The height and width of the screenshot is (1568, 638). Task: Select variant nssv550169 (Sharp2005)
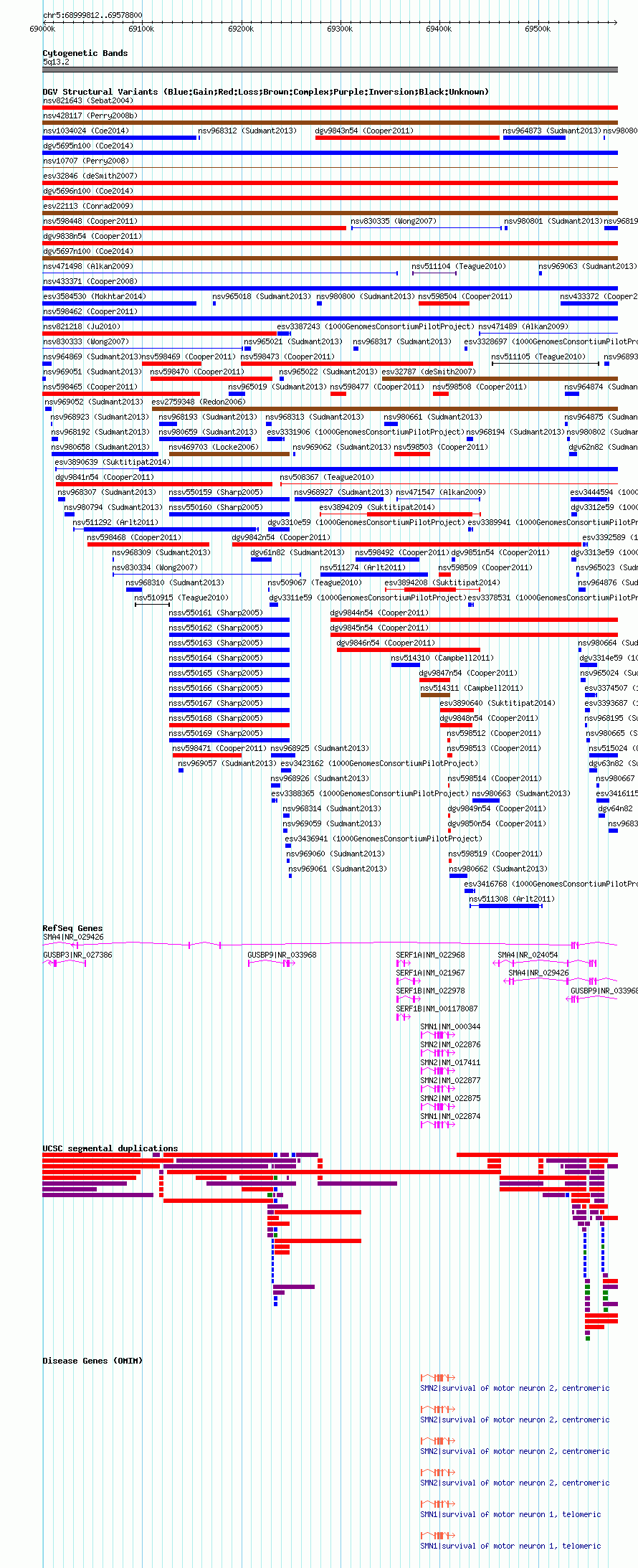click(x=216, y=733)
